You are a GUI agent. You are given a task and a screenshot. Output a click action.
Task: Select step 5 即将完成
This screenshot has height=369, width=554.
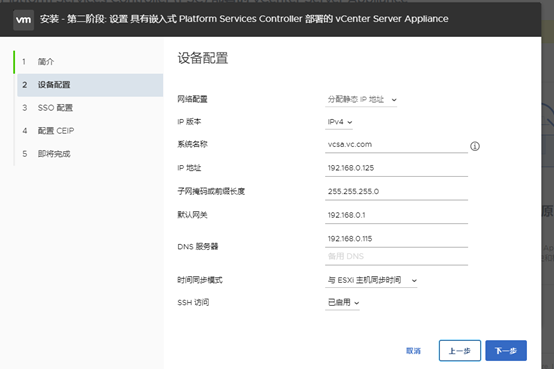90,154
